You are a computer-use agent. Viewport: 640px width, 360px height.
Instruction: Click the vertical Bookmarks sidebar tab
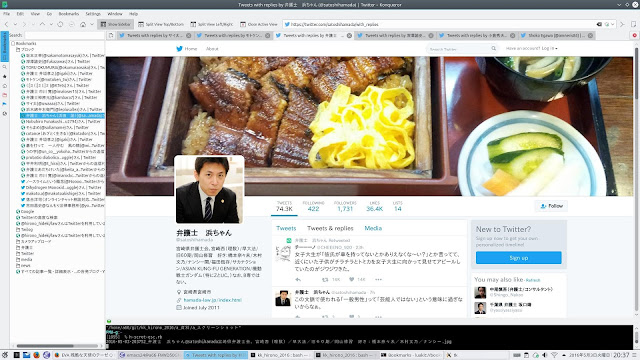coord(4,47)
